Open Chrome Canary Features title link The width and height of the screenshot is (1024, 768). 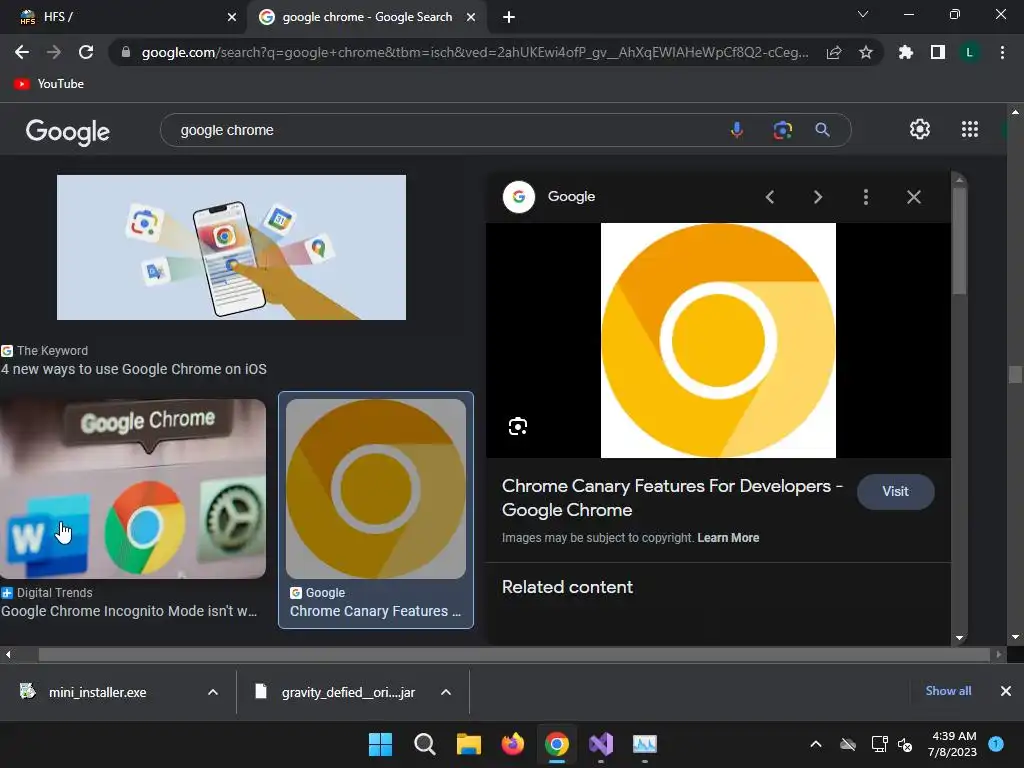tap(672, 498)
